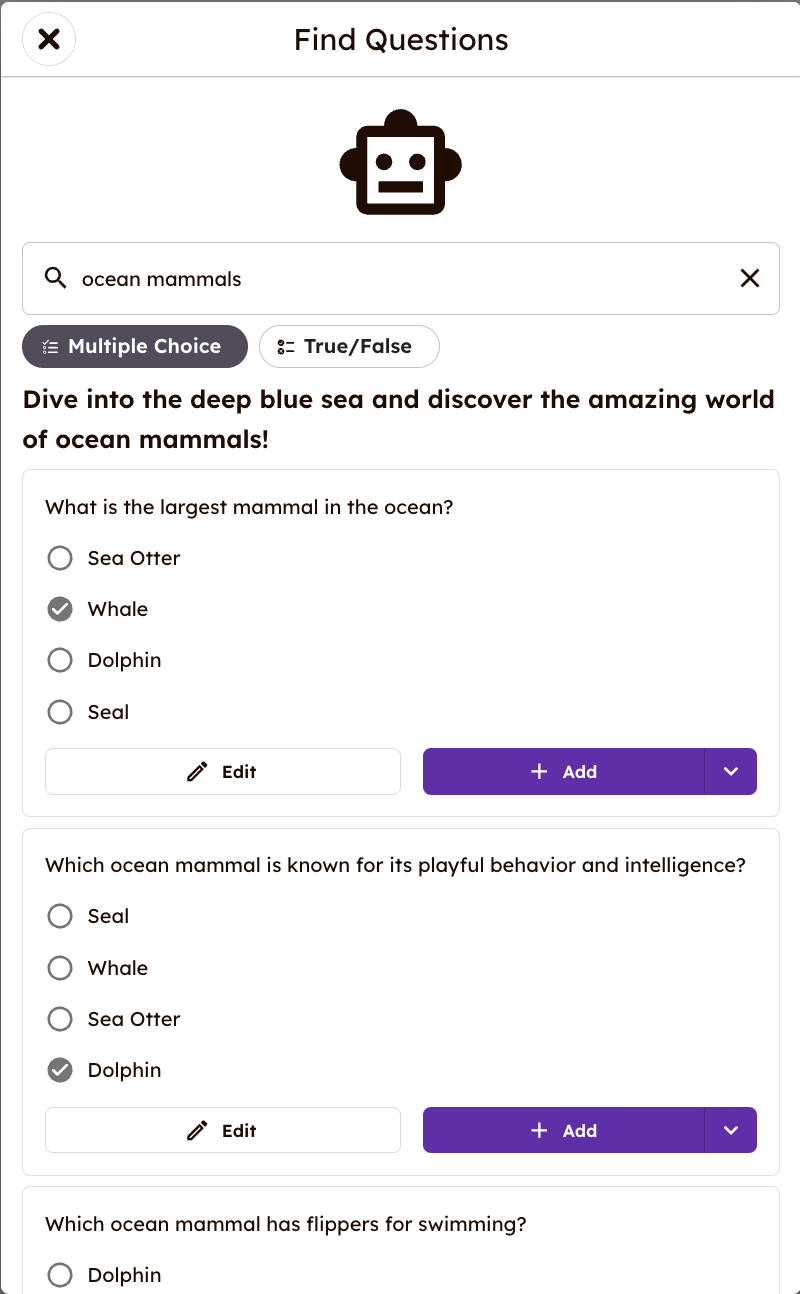Select Dolphin in the largest mammal question

[x=60, y=660]
